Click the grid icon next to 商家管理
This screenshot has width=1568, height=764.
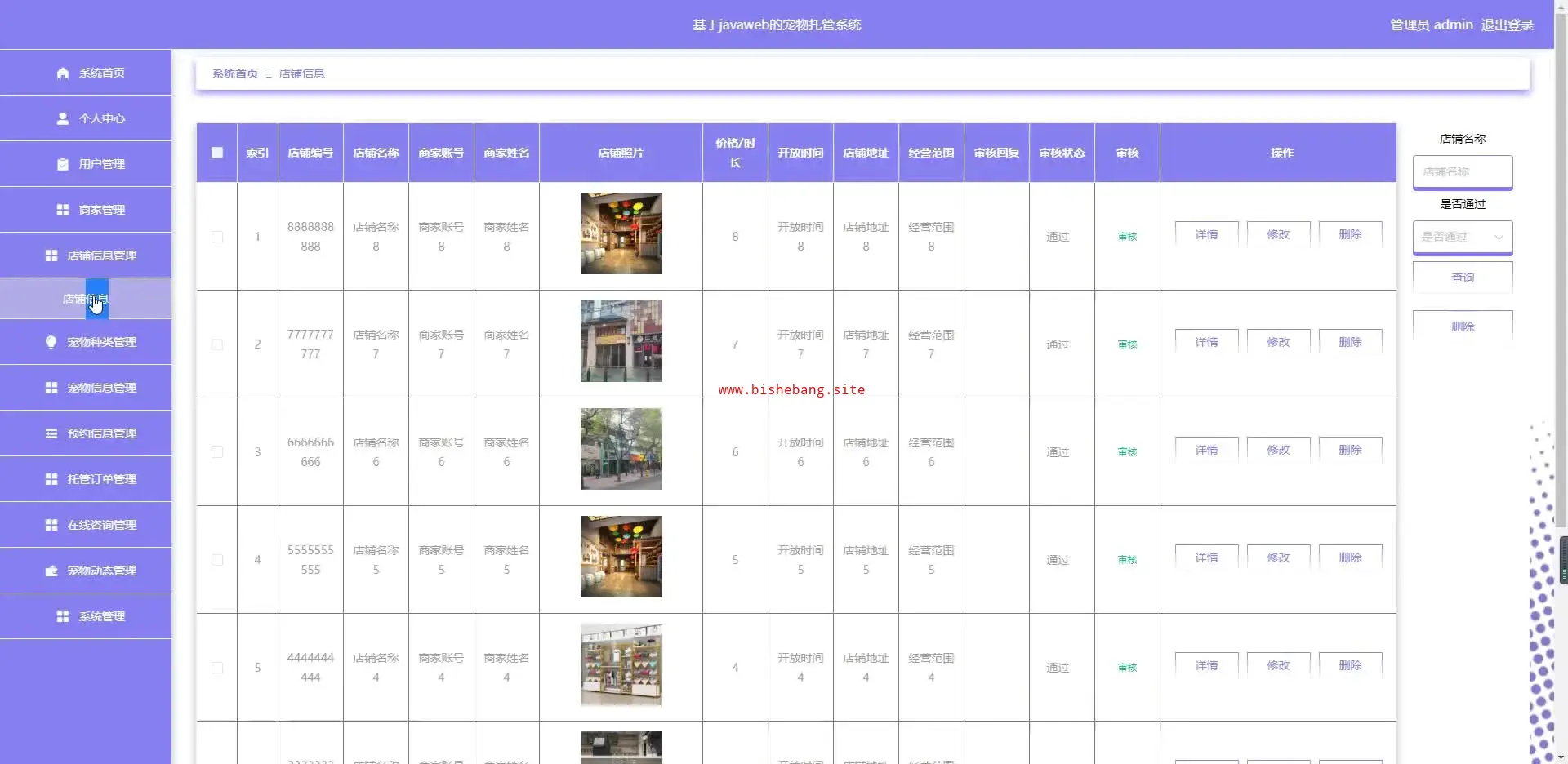63,210
